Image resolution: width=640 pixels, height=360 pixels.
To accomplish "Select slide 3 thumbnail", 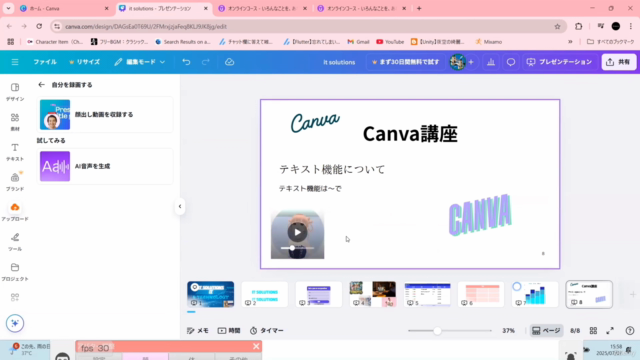I will (318, 294).
